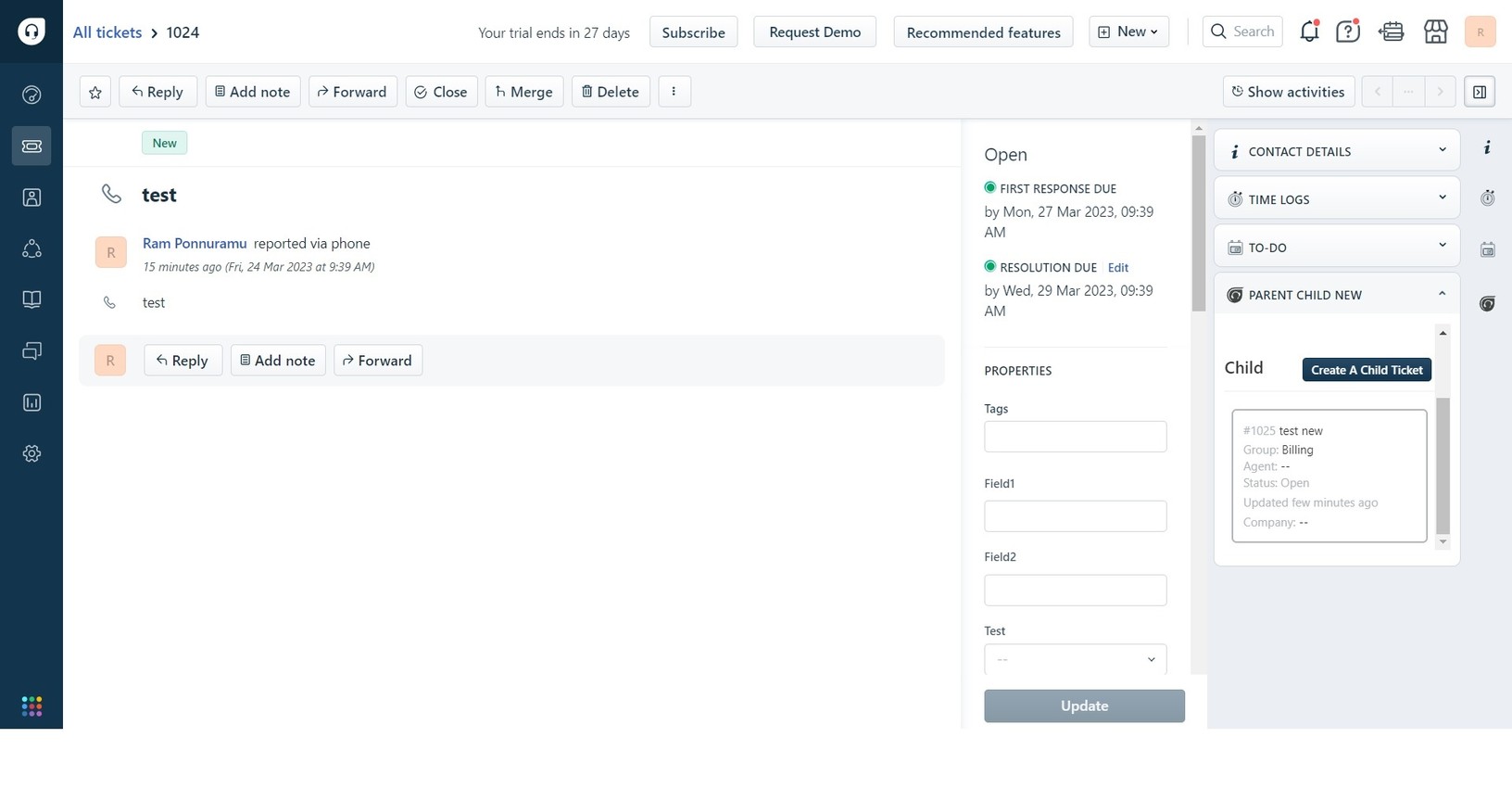1512x788 pixels.
Task: Open the Solutions book icon in sidebar
Action: pos(31,299)
